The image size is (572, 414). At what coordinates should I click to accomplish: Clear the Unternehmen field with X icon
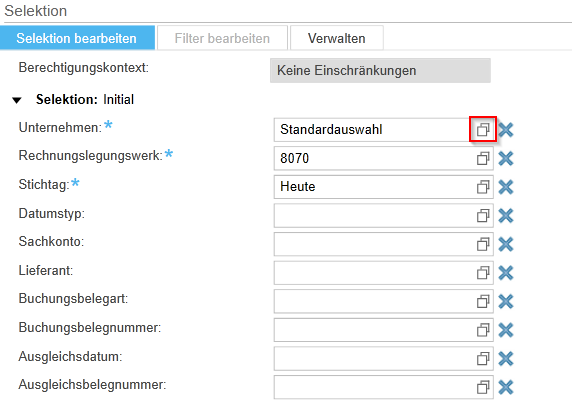(x=506, y=129)
